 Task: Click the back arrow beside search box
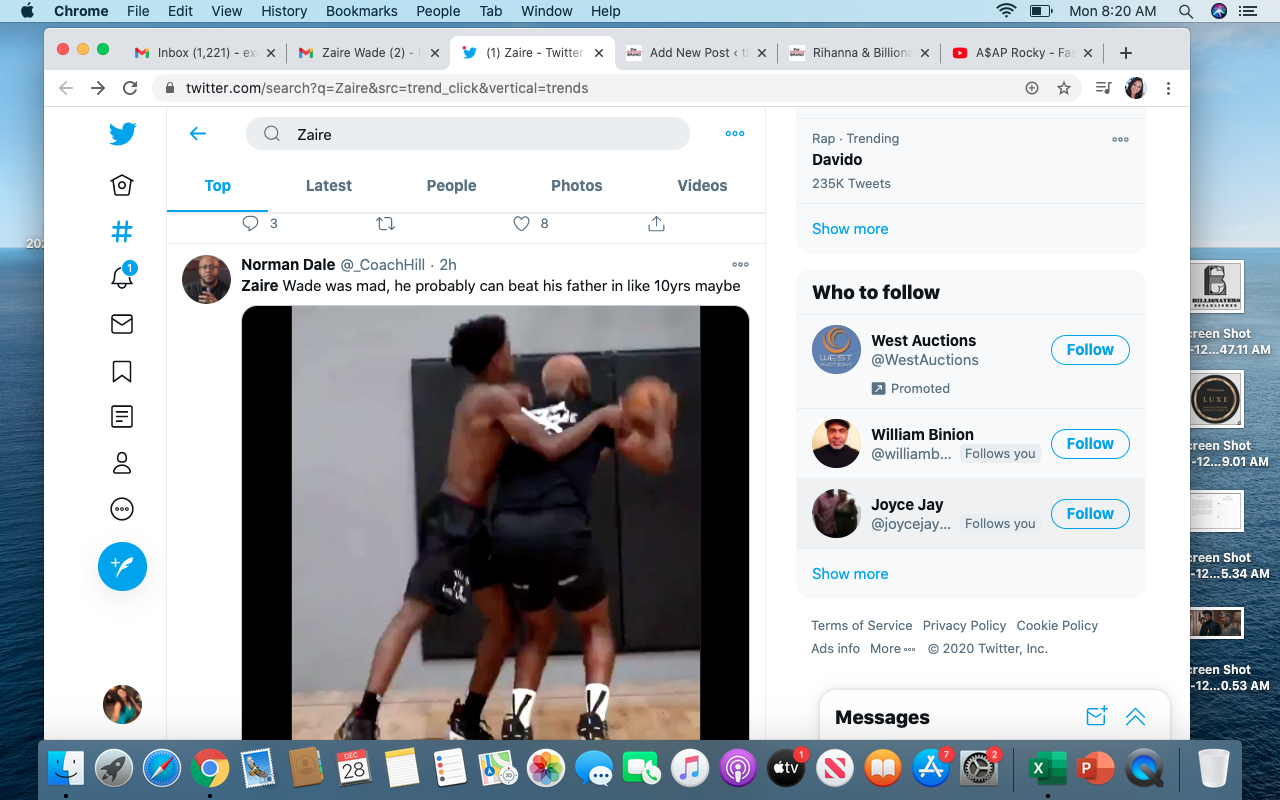tap(198, 134)
